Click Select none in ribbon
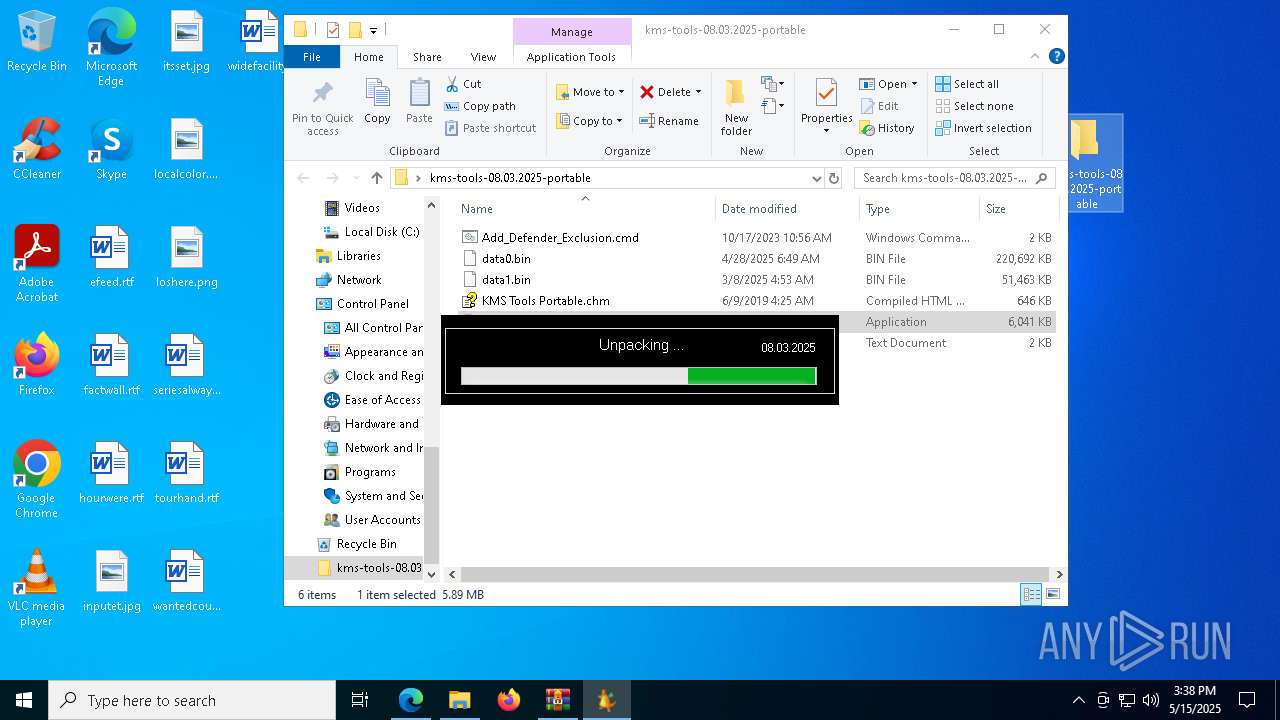Image resolution: width=1280 pixels, height=720 pixels. (x=974, y=106)
